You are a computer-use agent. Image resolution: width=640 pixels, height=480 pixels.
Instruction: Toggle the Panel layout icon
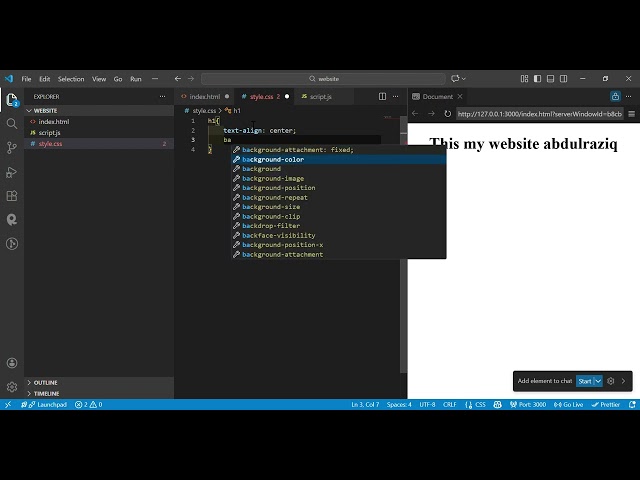point(550,78)
